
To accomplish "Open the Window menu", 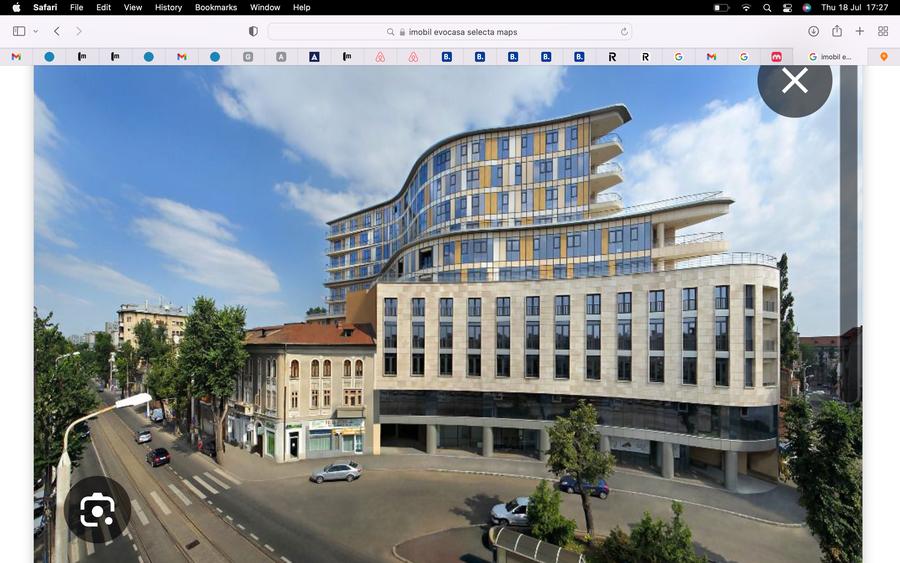I will [265, 7].
